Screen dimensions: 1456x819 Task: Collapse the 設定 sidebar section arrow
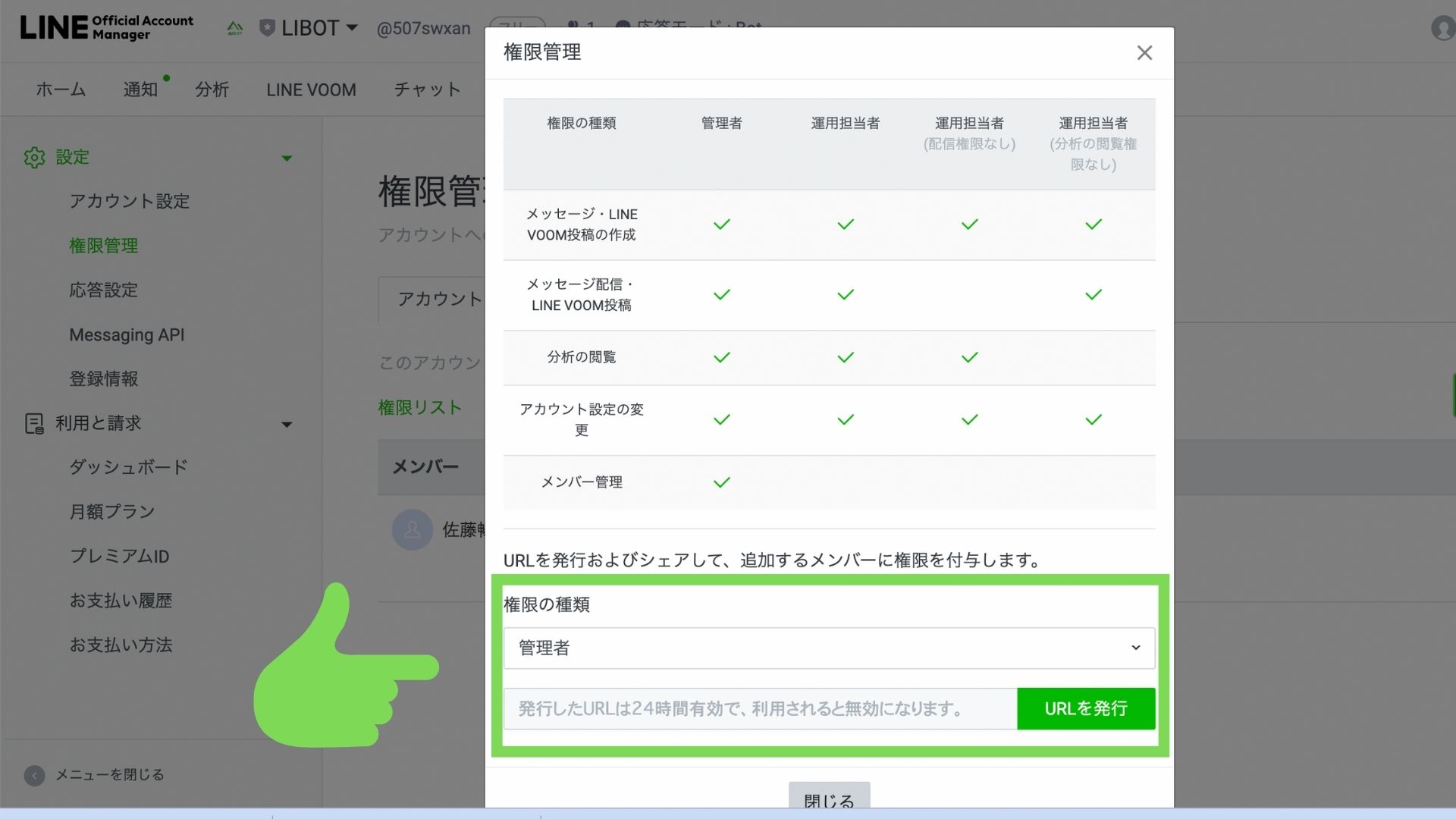pyautogui.click(x=287, y=158)
